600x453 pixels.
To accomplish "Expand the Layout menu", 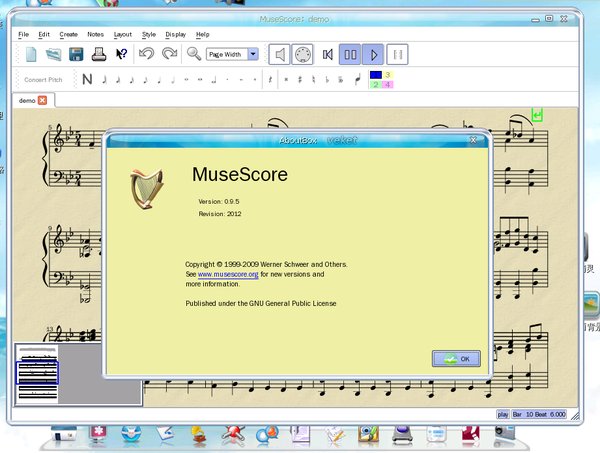I will coord(122,35).
